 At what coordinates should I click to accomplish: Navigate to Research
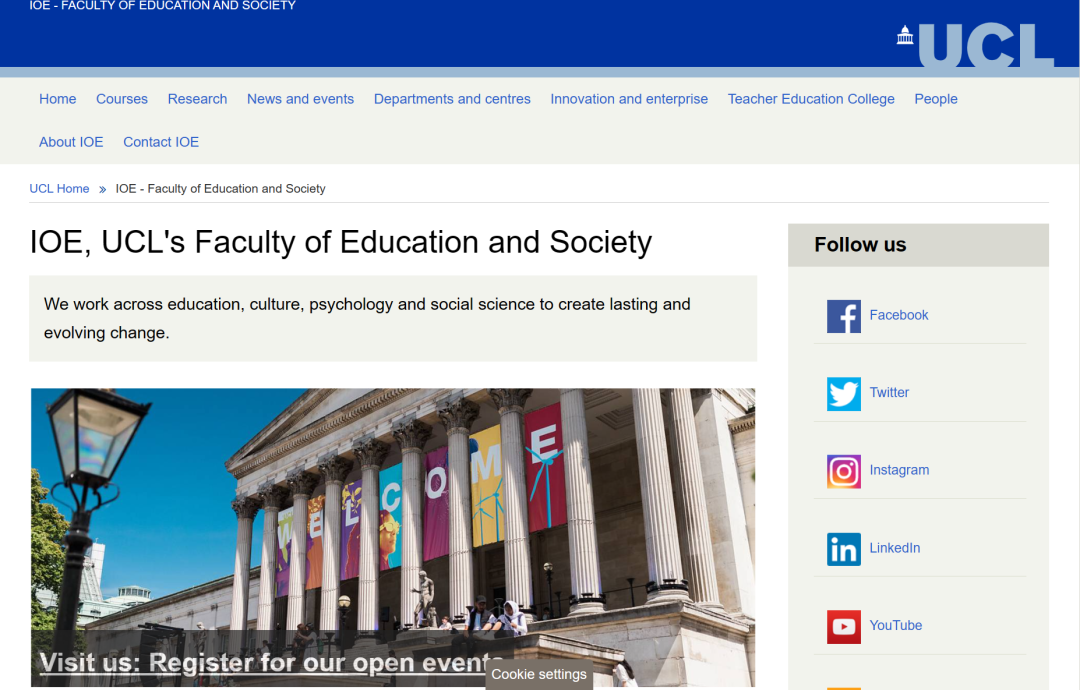[197, 99]
